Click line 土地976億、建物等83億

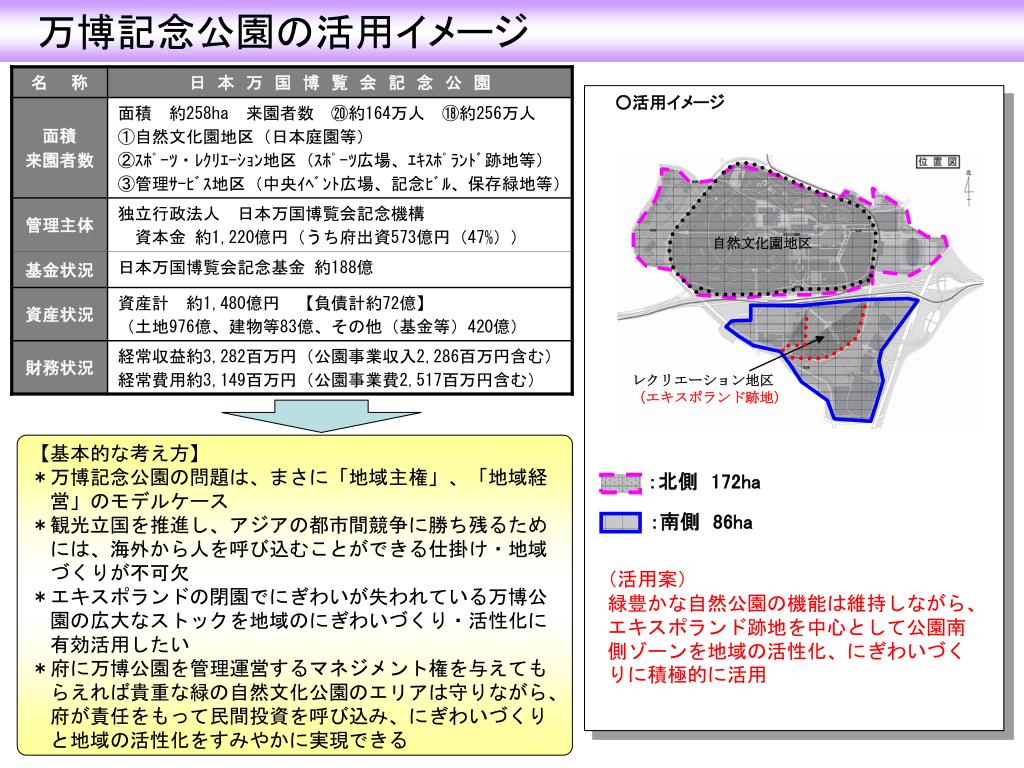(321, 327)
